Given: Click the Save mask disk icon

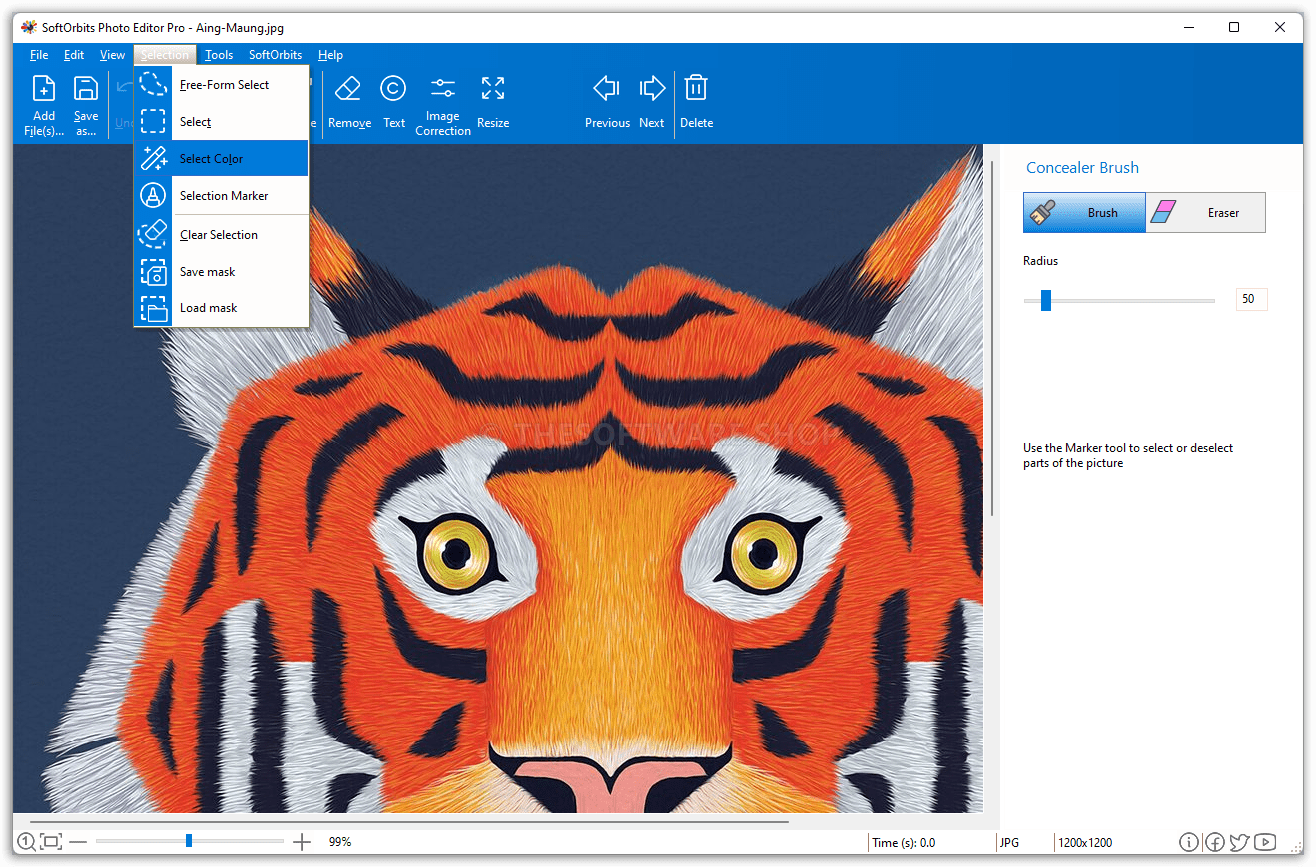Looking at the screenshot, I should click(x=153, y=271).
